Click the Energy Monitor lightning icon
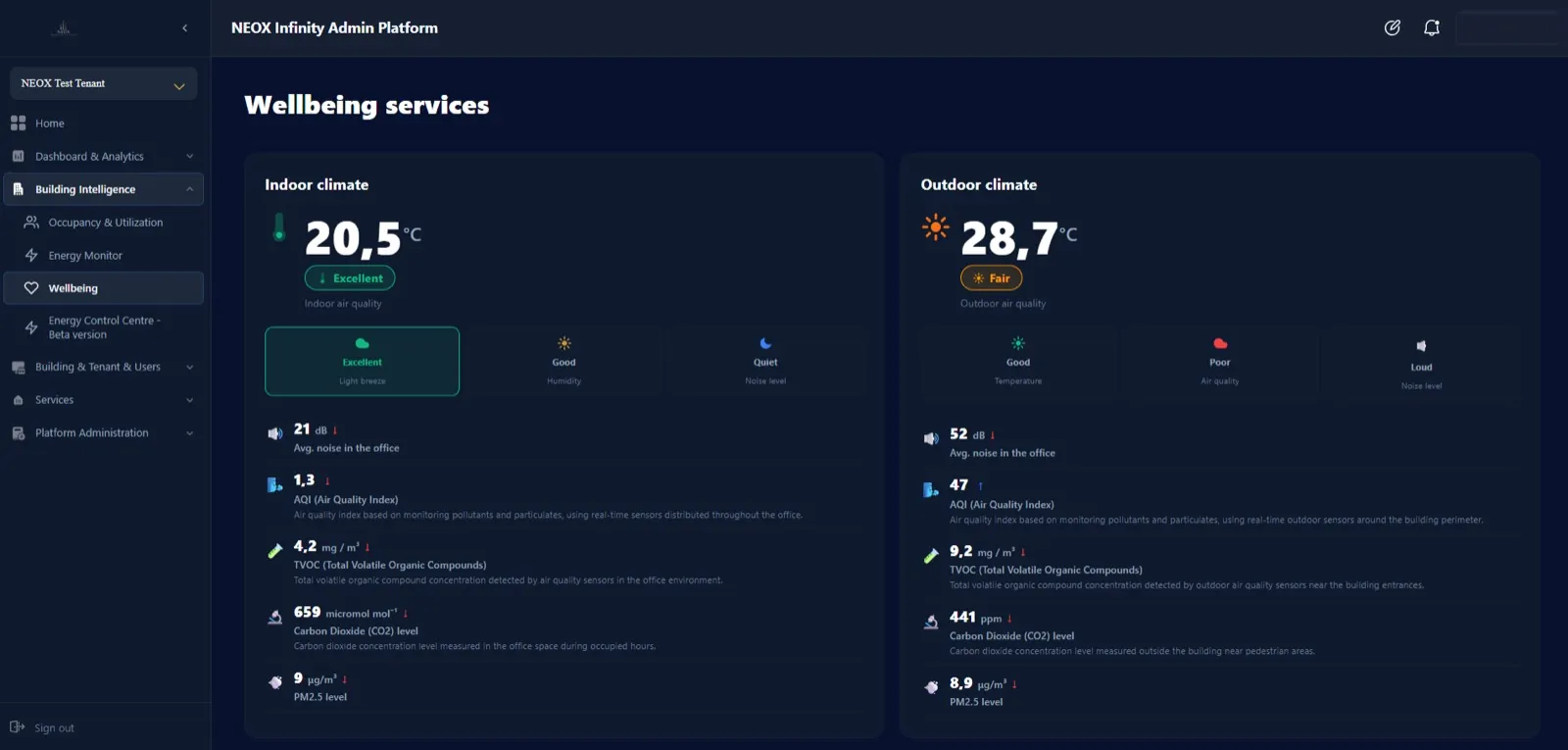 coord(31,255)
